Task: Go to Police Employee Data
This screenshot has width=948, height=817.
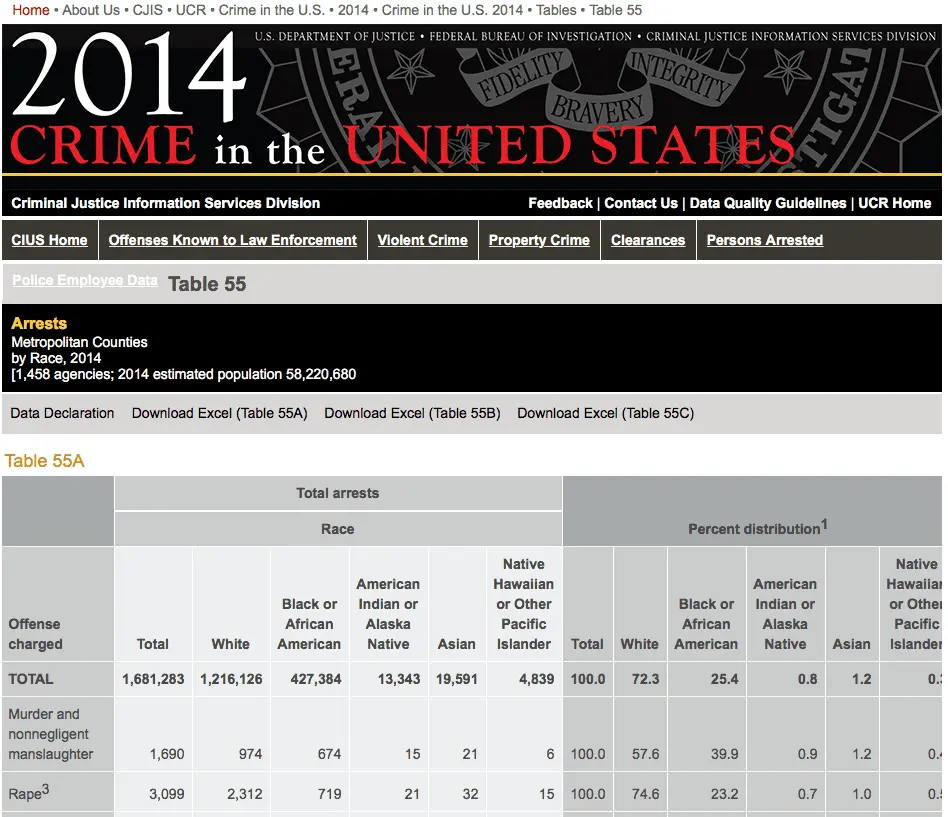Action: [84, 280]
